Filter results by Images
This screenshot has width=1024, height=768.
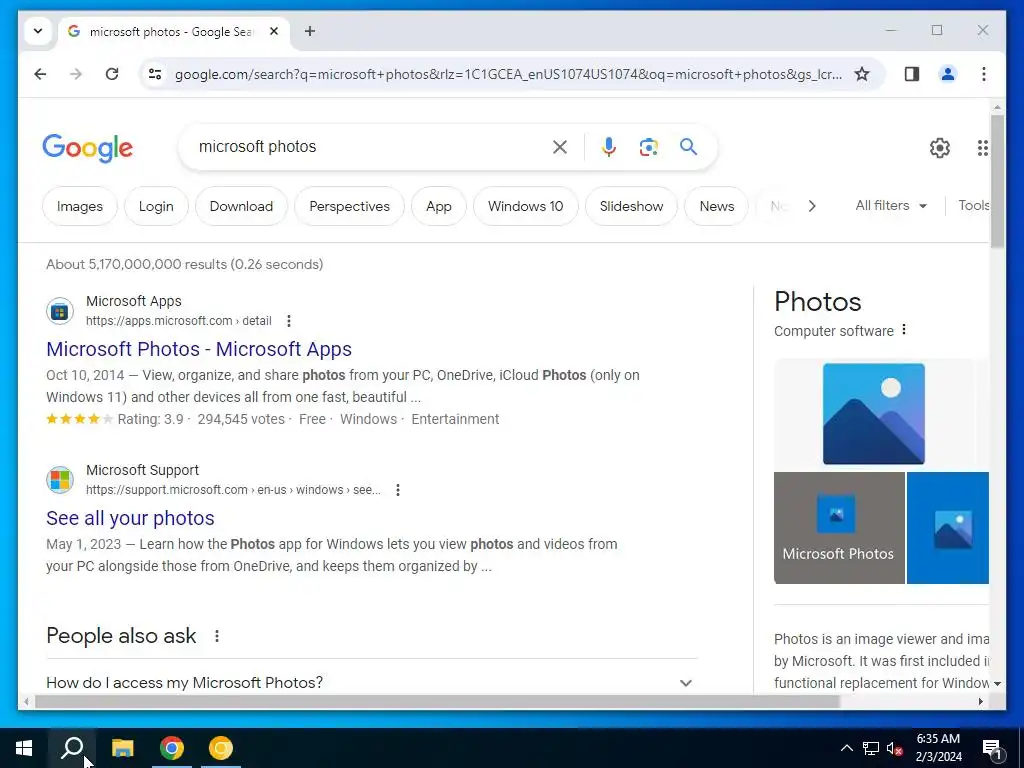point(80,206)
